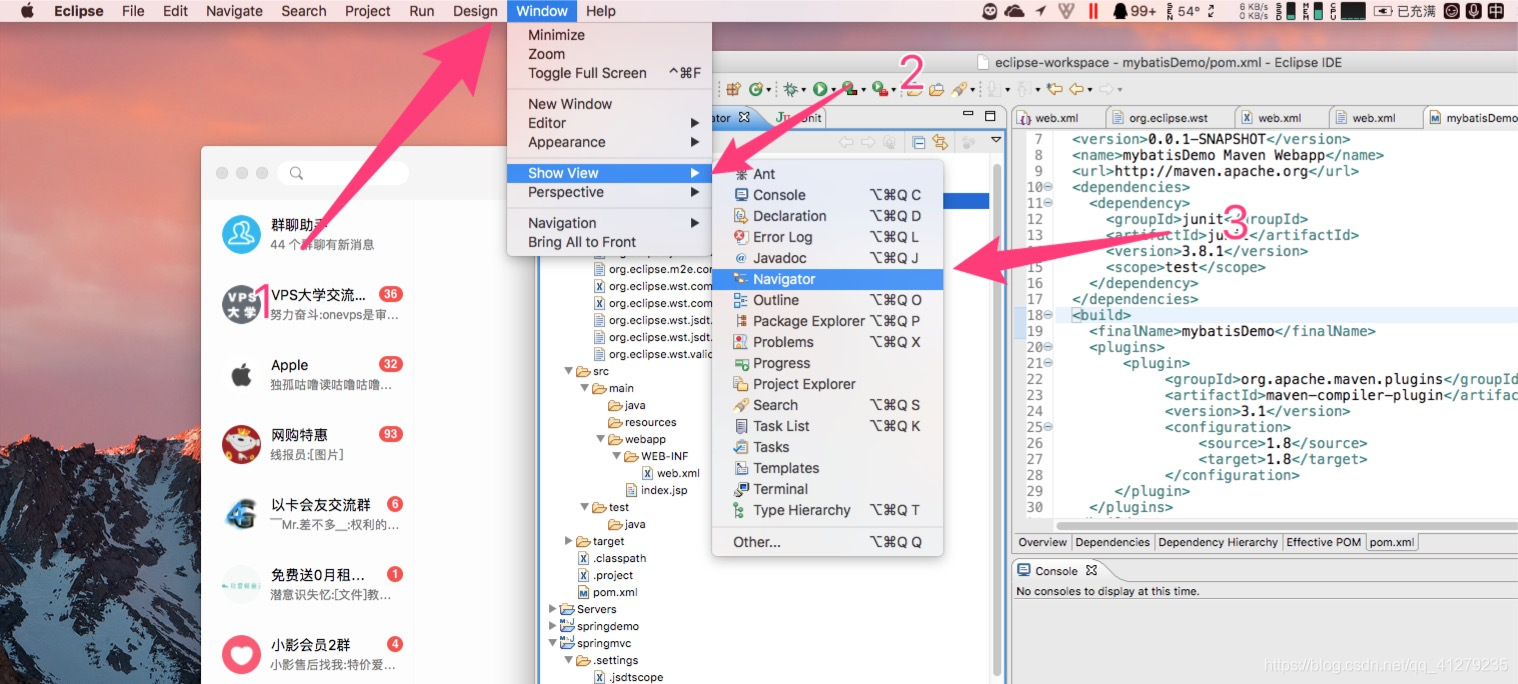Viewport: 1518px width, 684px height.
Task: Close the Console view tab
Action: click(x=1091, y=570)
